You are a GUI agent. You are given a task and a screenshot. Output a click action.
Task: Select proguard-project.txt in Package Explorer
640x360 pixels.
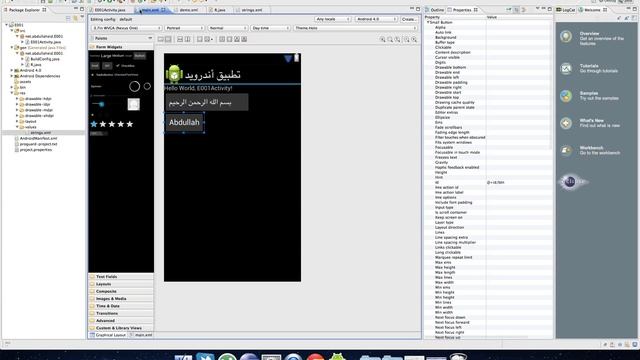pyautogui.click(x=38, y=144)
